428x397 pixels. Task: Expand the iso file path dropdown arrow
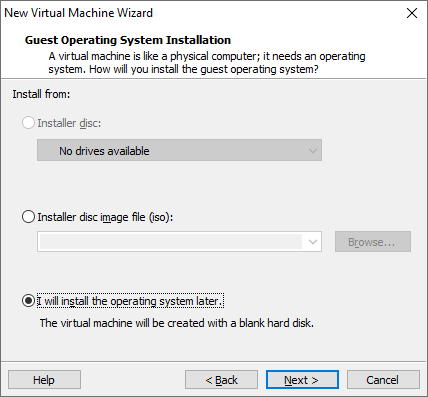pyautogui.click(x=313, y=242)
